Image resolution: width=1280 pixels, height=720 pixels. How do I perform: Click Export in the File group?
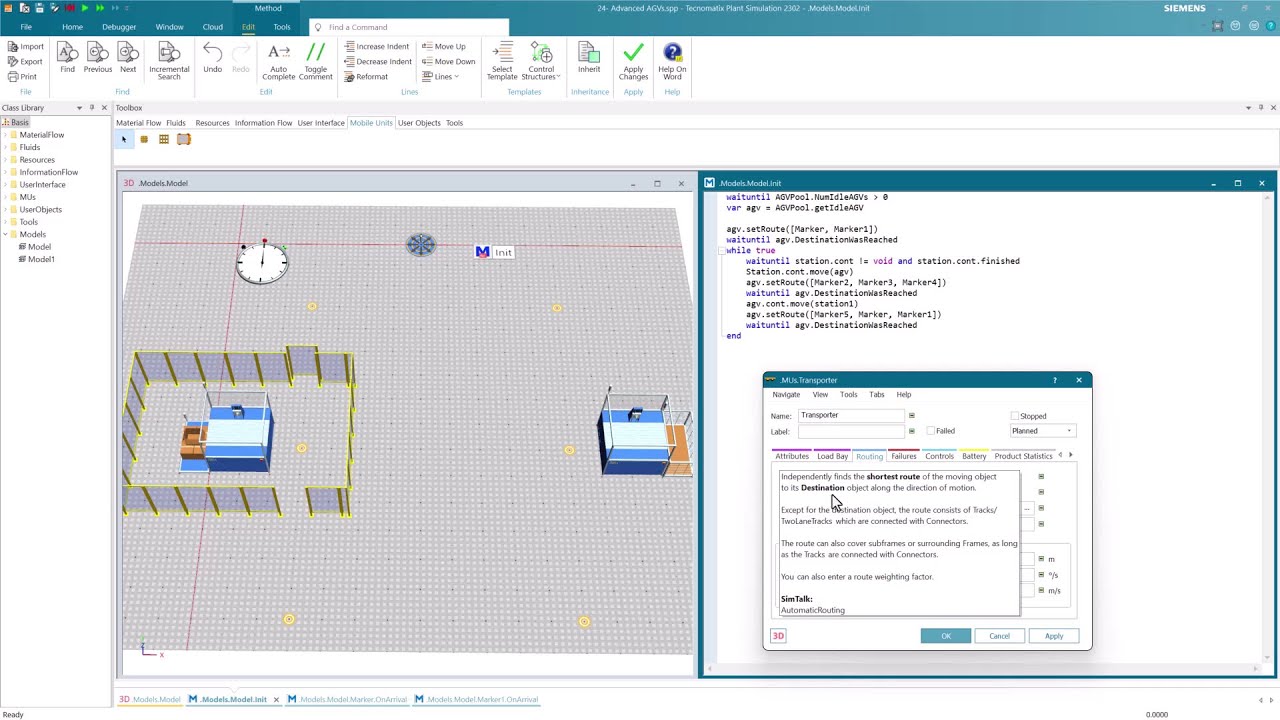point(25,61)
